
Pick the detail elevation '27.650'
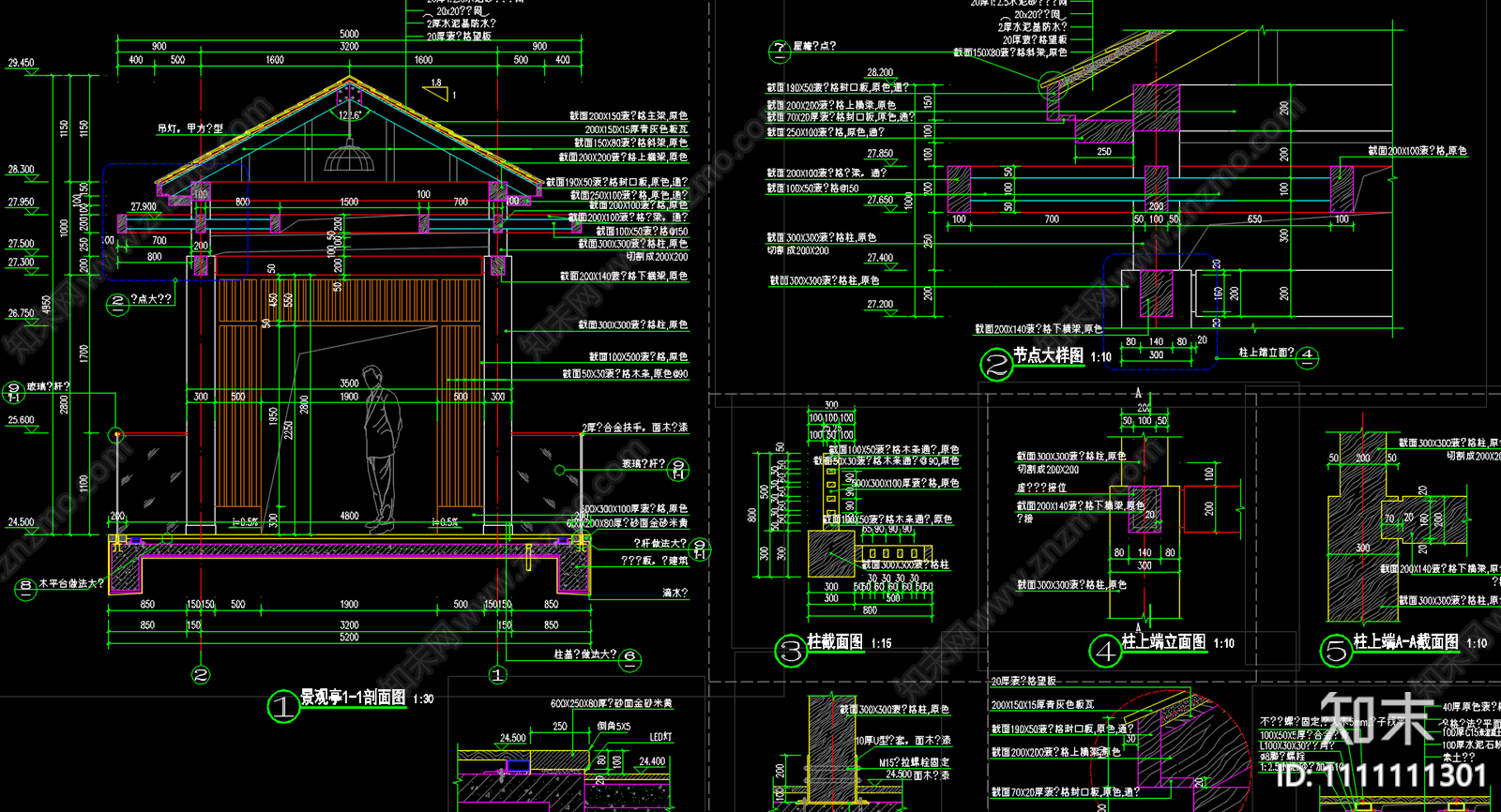click(x=880, y=200)
